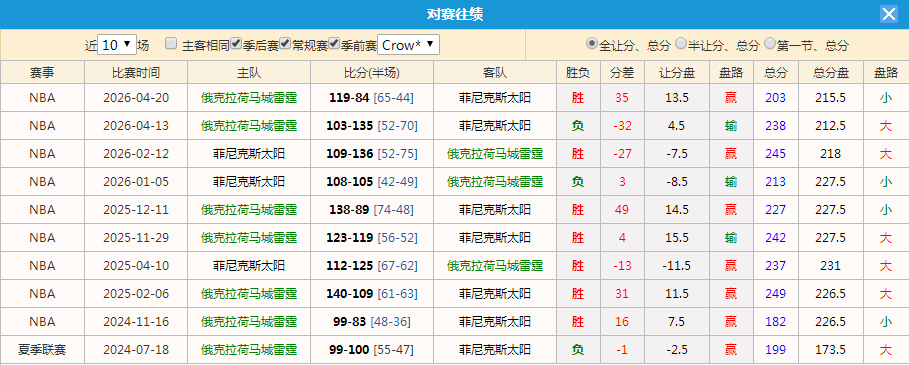Click the score 99-83 [48-36]
The image size is (909, 365).
pyautogui.click(x=372, y=322)
